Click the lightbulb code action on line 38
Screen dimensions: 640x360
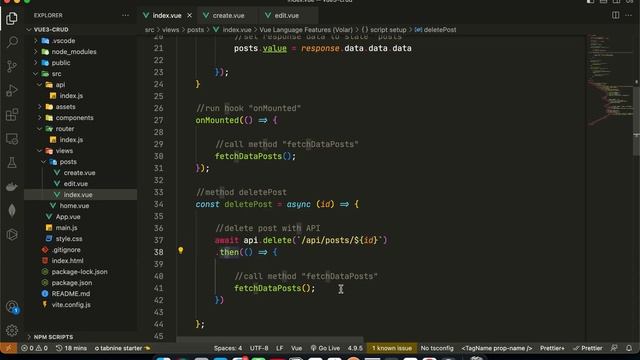180,251
